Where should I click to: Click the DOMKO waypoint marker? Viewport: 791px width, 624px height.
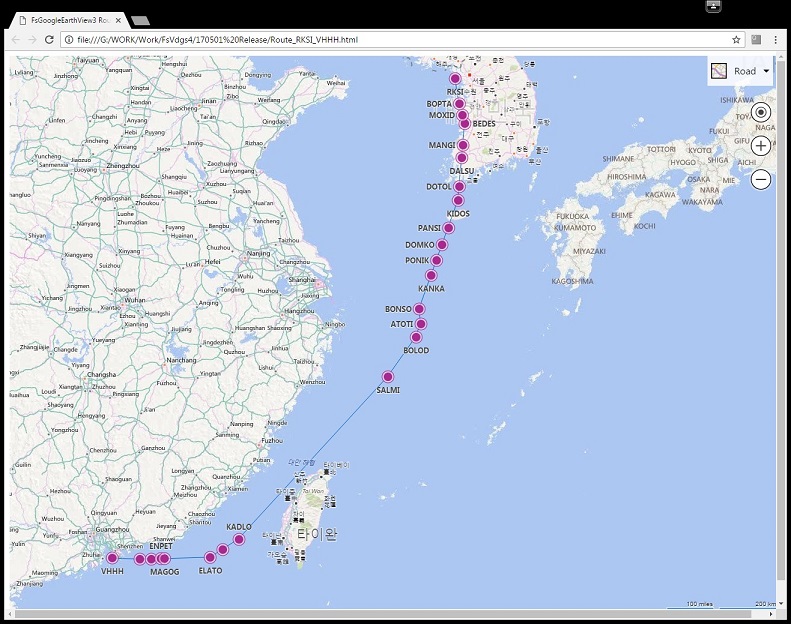pyautogui.click(x=442, y=245)
